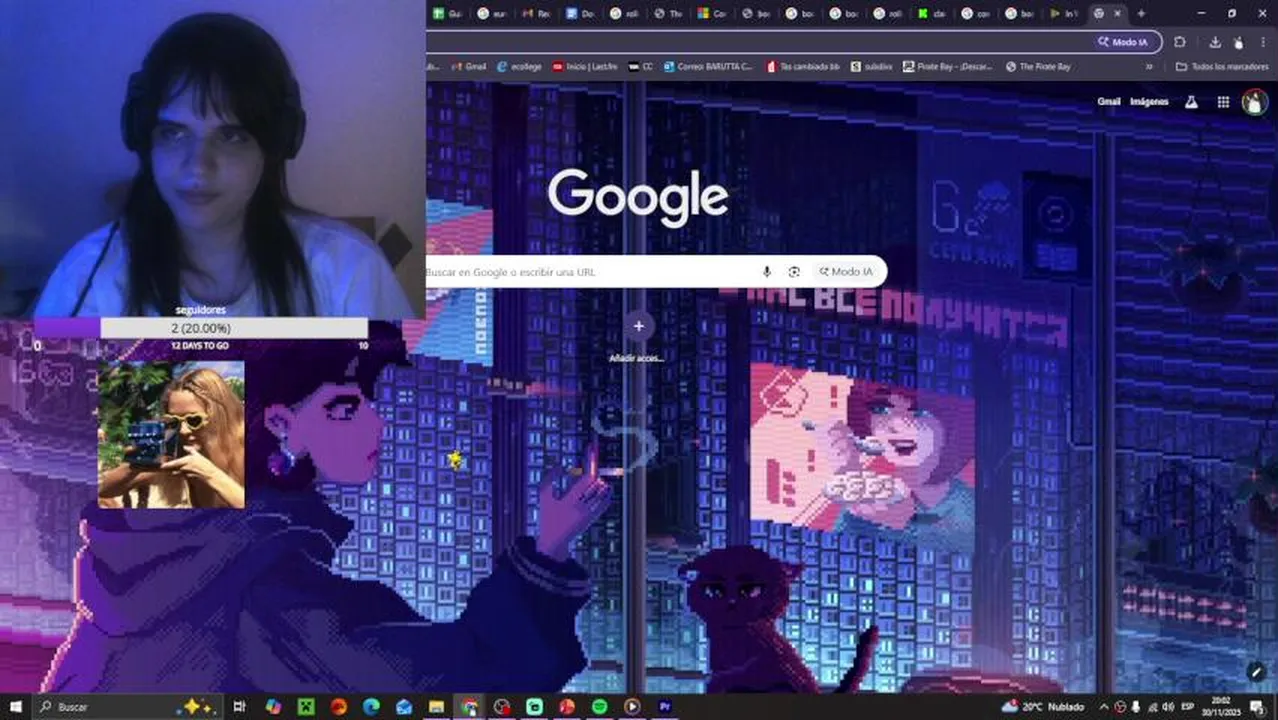Viewport: 1278px width, 720px height.
Task: Open Spotify on taskbar
Action: (599, 707)
